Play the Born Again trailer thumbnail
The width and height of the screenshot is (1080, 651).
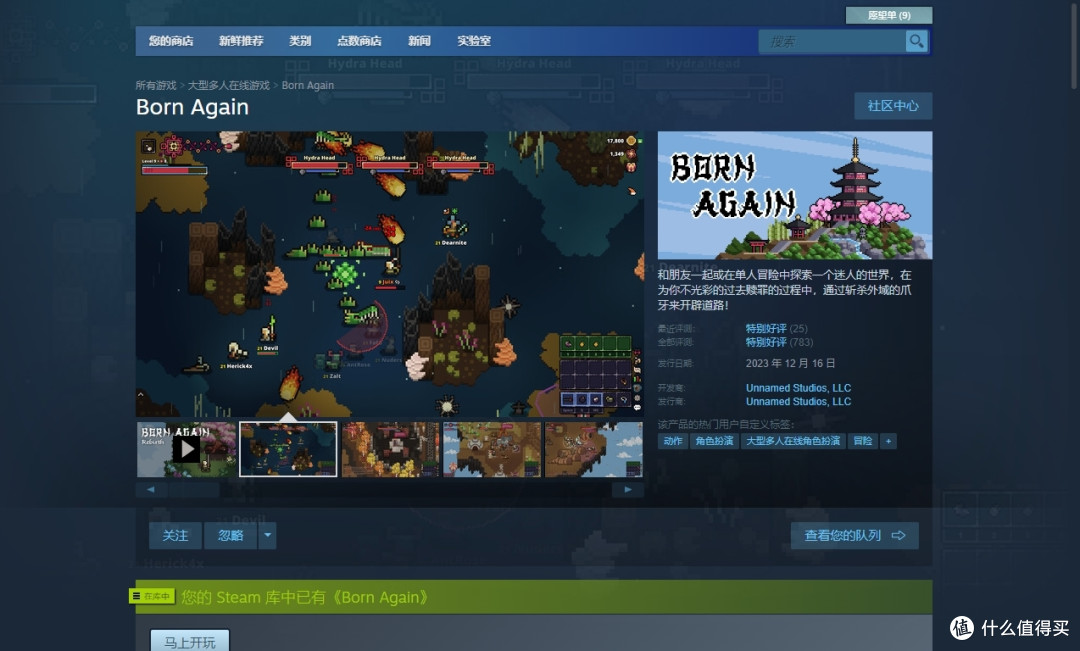pyautogui.click(x=186, y=449)
